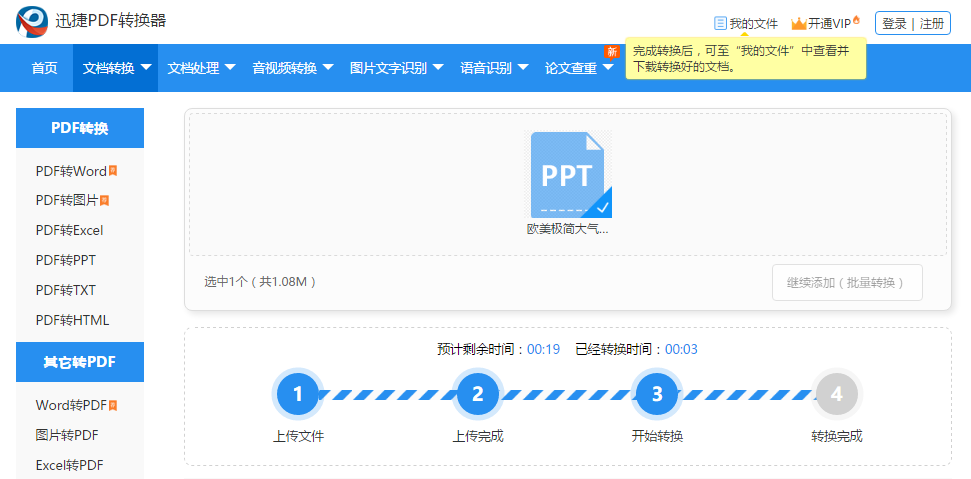Image resolution: width=971 pixels, height=479 pixels.
Task: Choose Word转PDF in the sidebar
Action: pos(71,406)
